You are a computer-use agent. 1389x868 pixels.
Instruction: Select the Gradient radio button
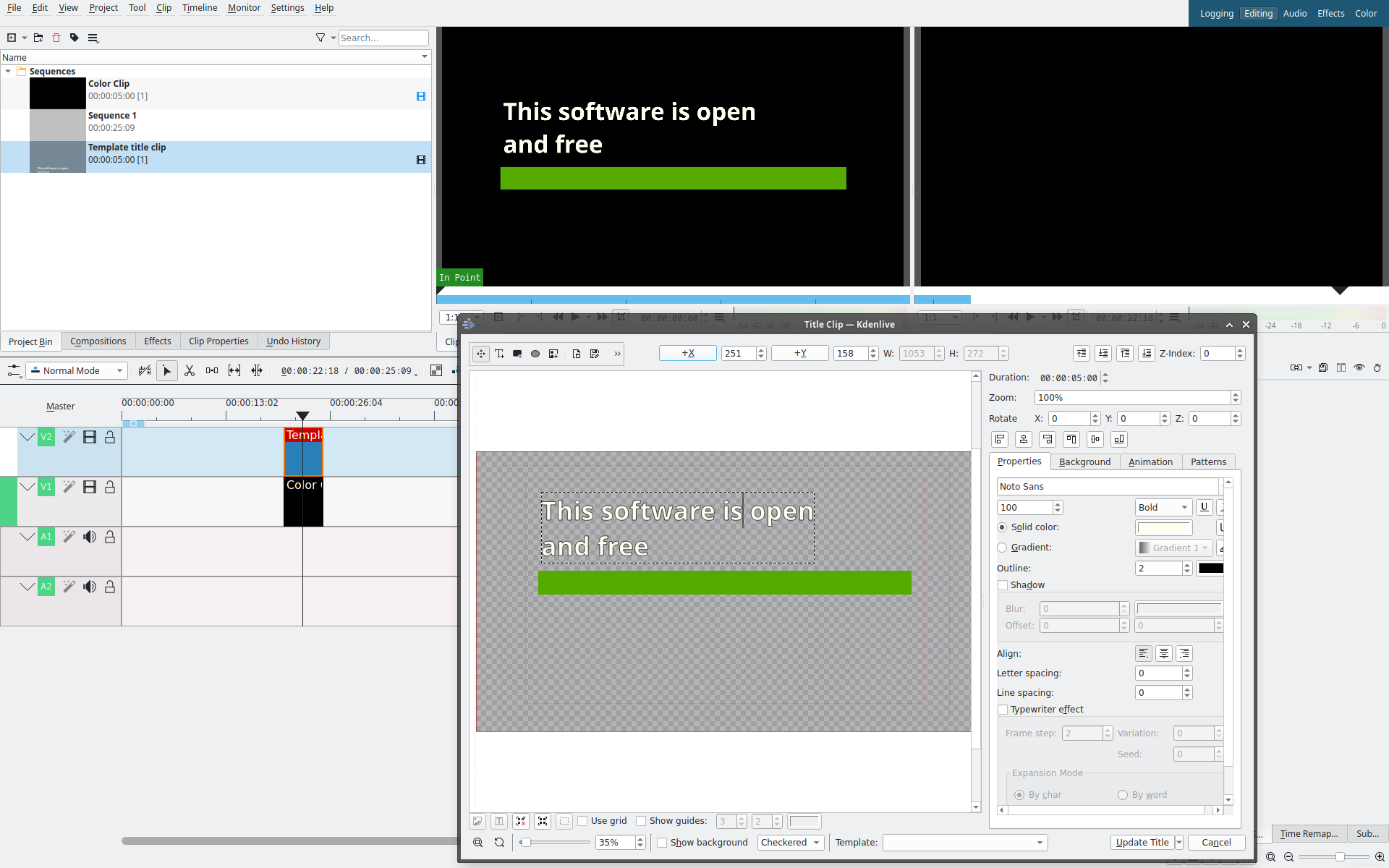click(1002, 548)
